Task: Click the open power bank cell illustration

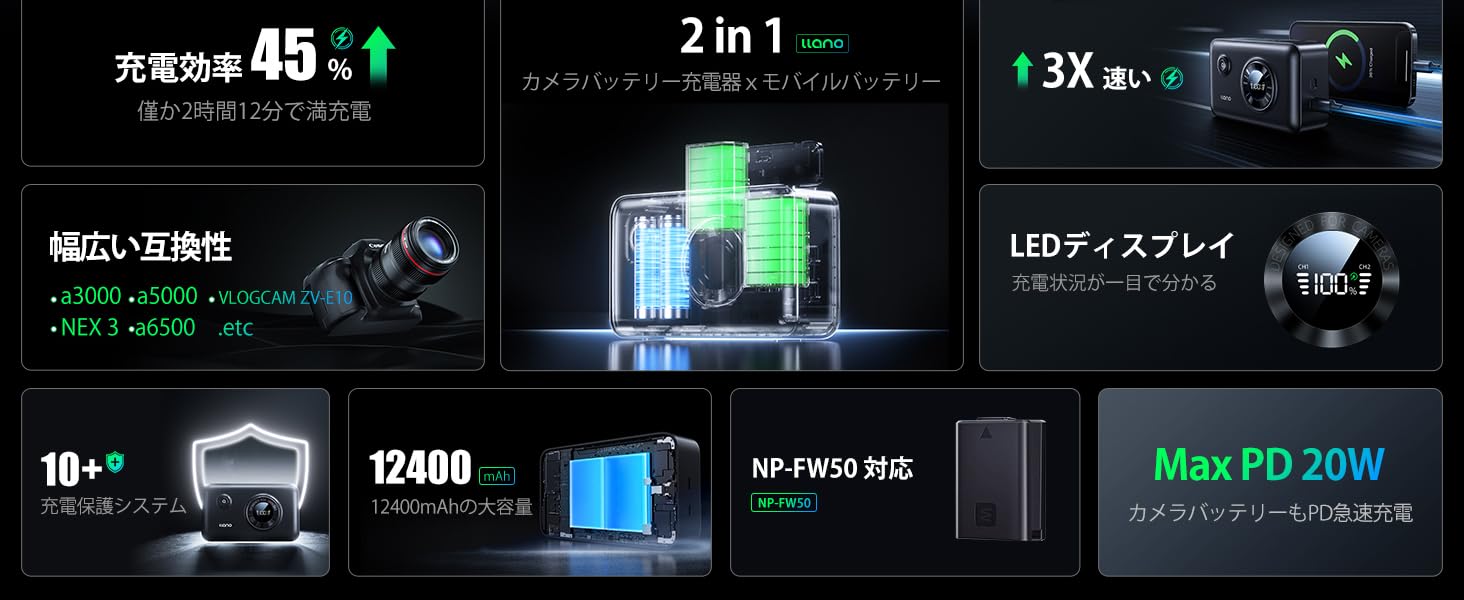Action: point(616,497)
